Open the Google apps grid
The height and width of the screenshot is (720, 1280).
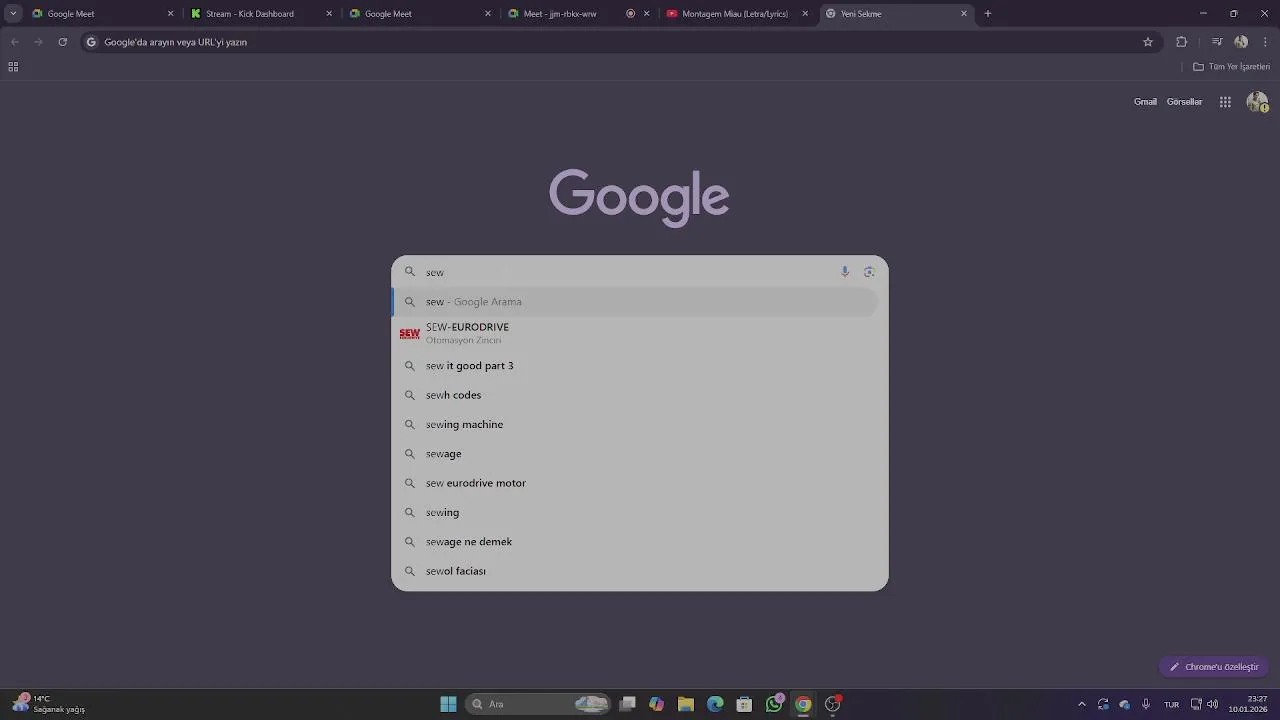click(x=1225, y=102)
